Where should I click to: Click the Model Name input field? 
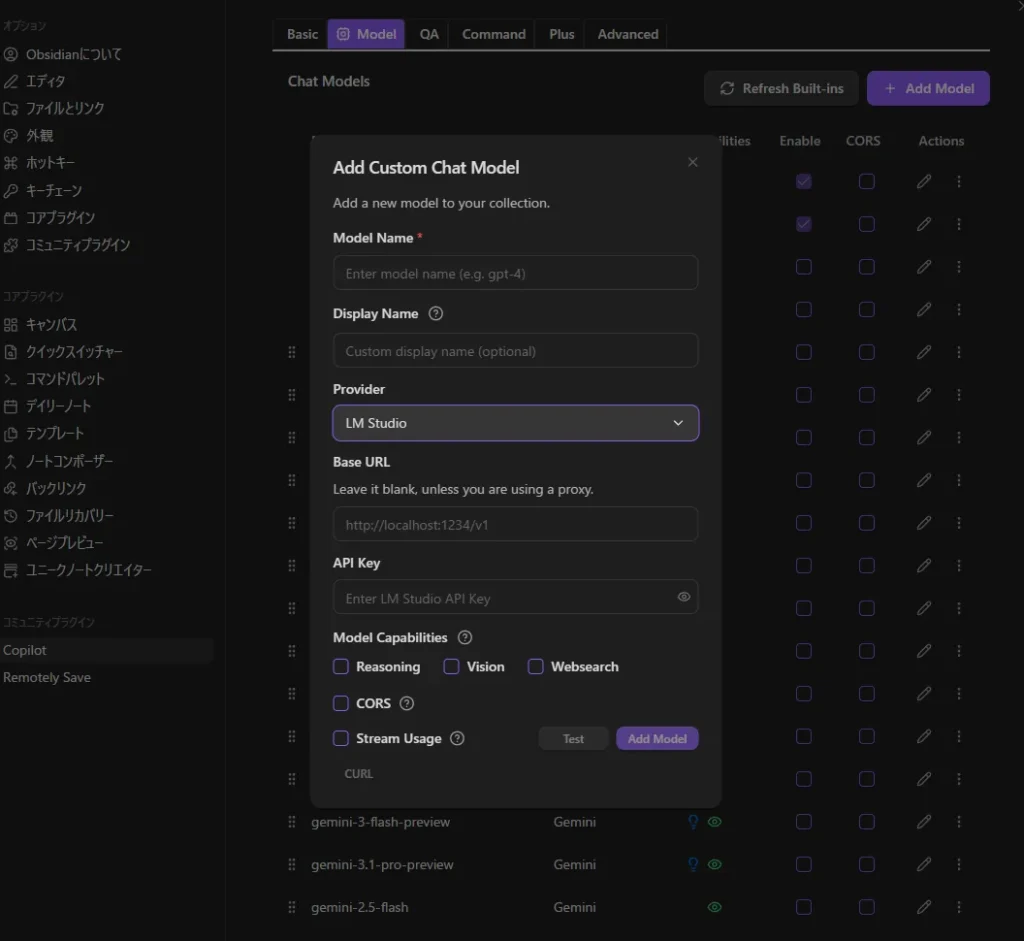515,273
